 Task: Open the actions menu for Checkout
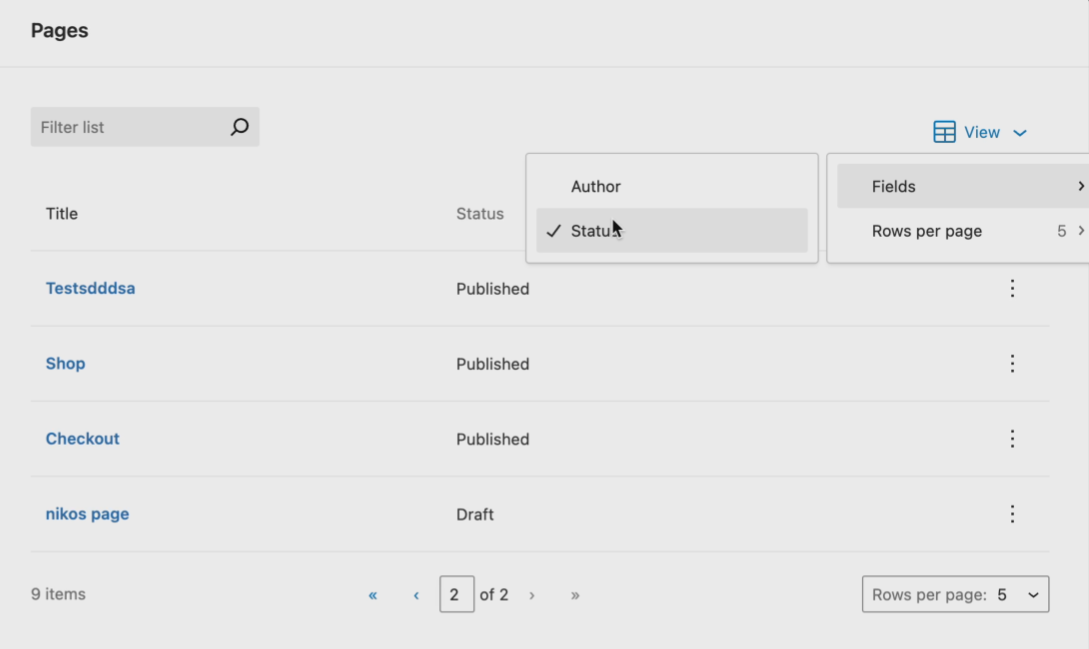click(x=1012, y=438)
